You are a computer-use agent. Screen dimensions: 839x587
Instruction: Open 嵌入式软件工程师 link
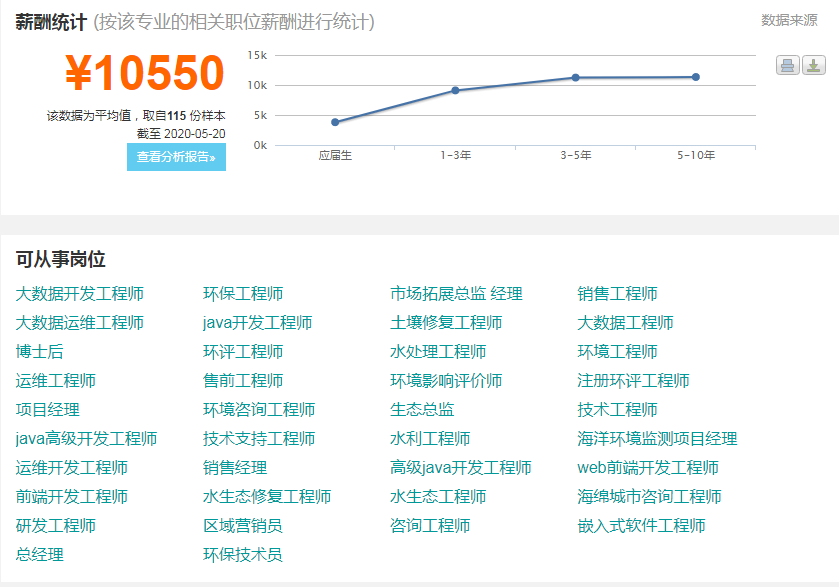(642, 525)
